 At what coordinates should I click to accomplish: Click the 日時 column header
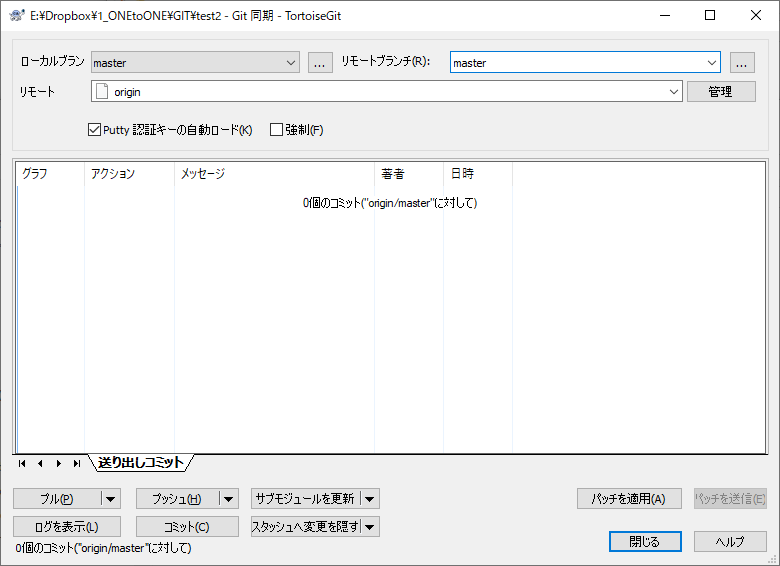coord(478,174)
